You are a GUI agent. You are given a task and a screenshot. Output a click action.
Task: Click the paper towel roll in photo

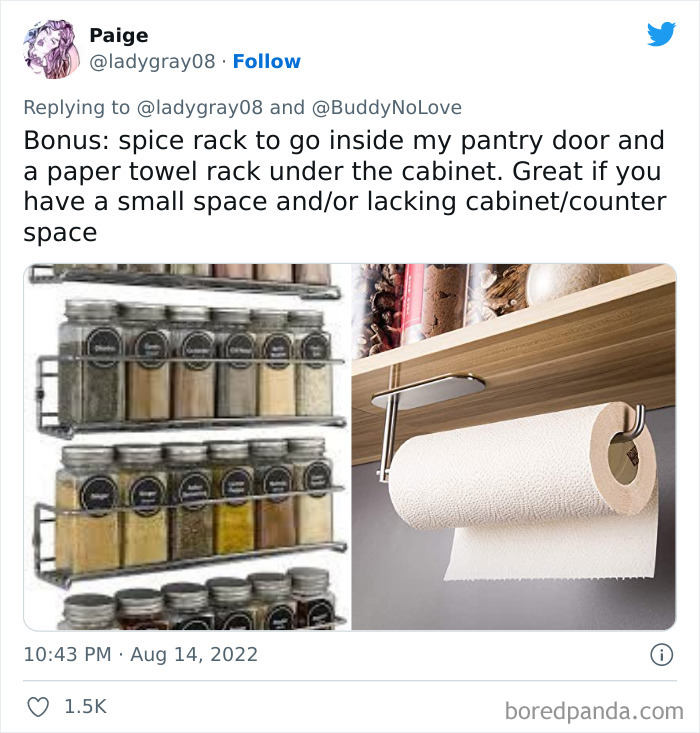[524, 491]
